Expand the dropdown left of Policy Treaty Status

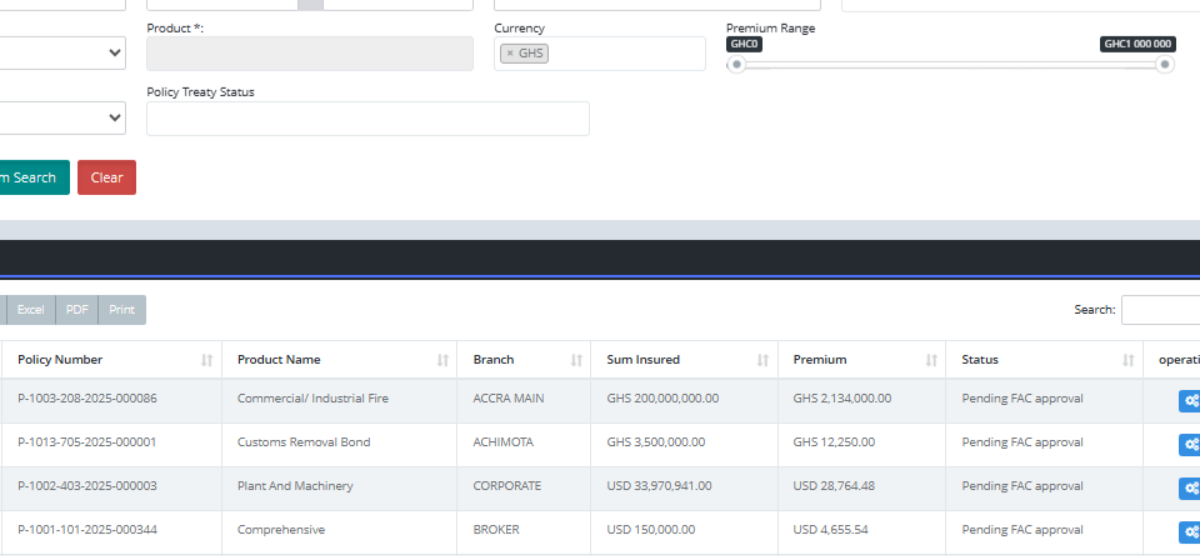point(62,118)
